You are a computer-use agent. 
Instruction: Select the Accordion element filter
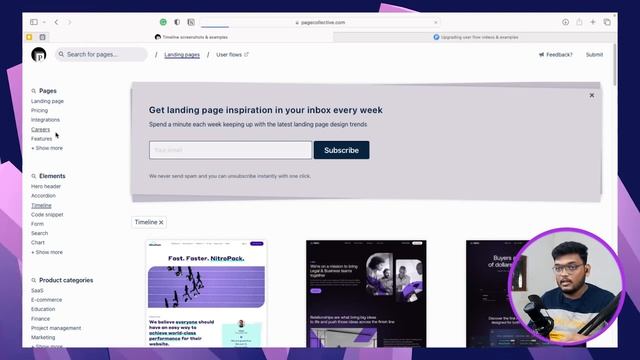coord(43,196)
